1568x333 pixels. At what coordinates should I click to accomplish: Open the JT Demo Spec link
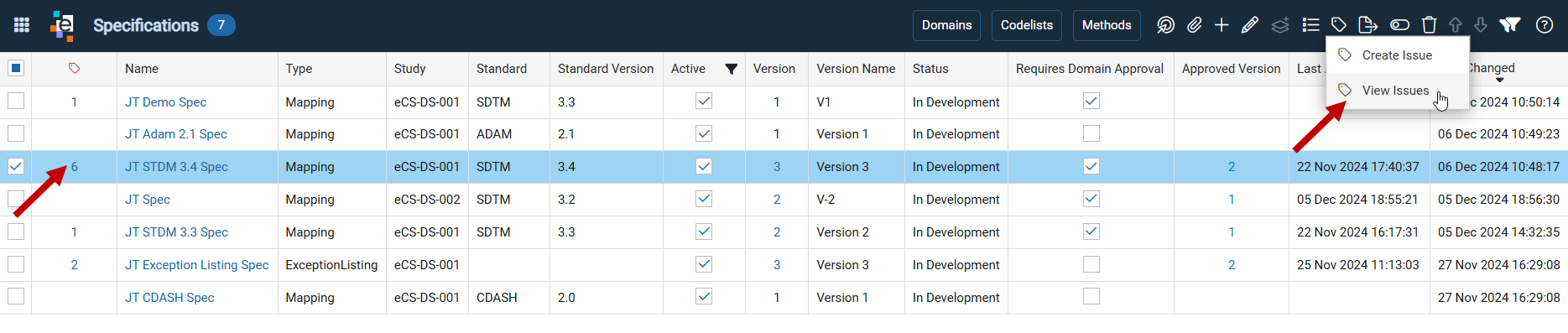click(x=165, y=102)
